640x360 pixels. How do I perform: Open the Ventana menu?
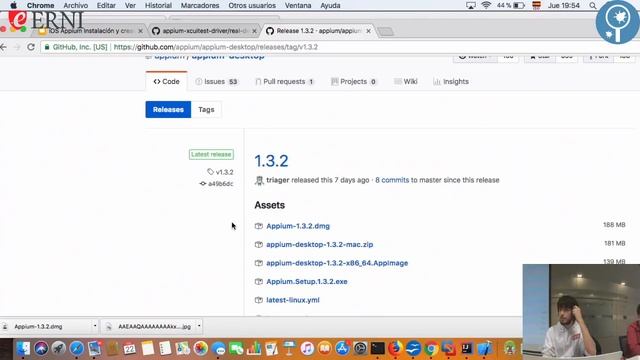[x=298, y=5]
